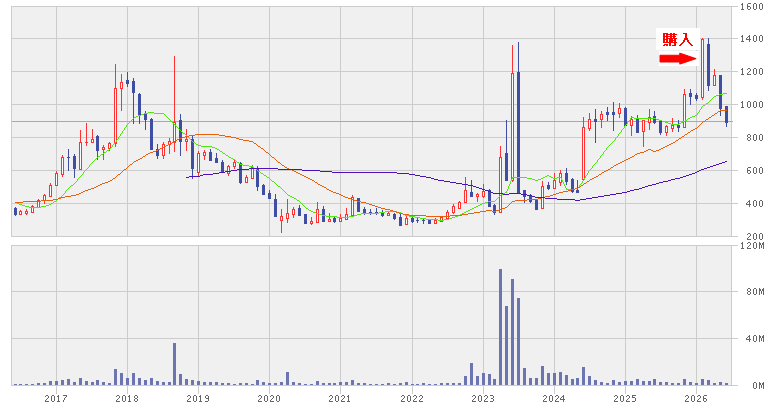Click the 2024 year label on time axis
The height and width of the screenshot is (403, 766).
[x=554, y=399]
